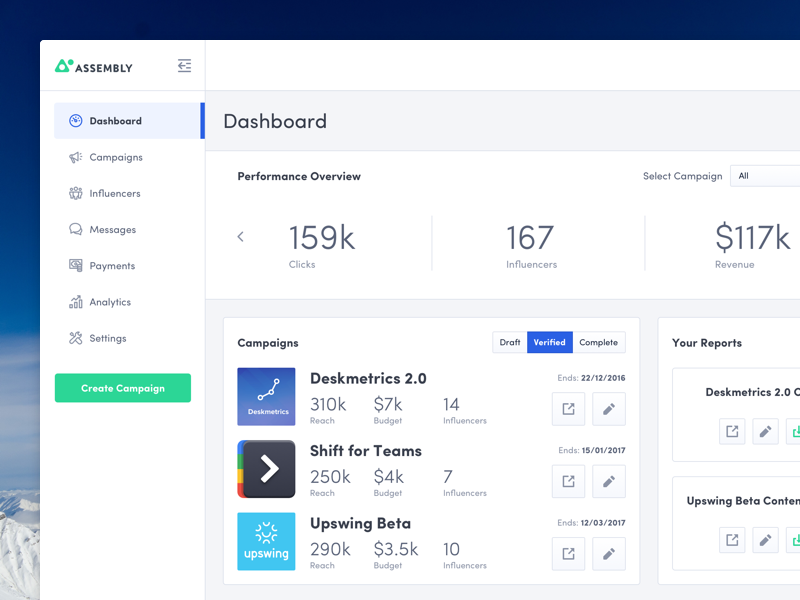800x600 pixels.
Task: Edit the Upswing Beta campaign pencil icon
Action: pos(608,553)
